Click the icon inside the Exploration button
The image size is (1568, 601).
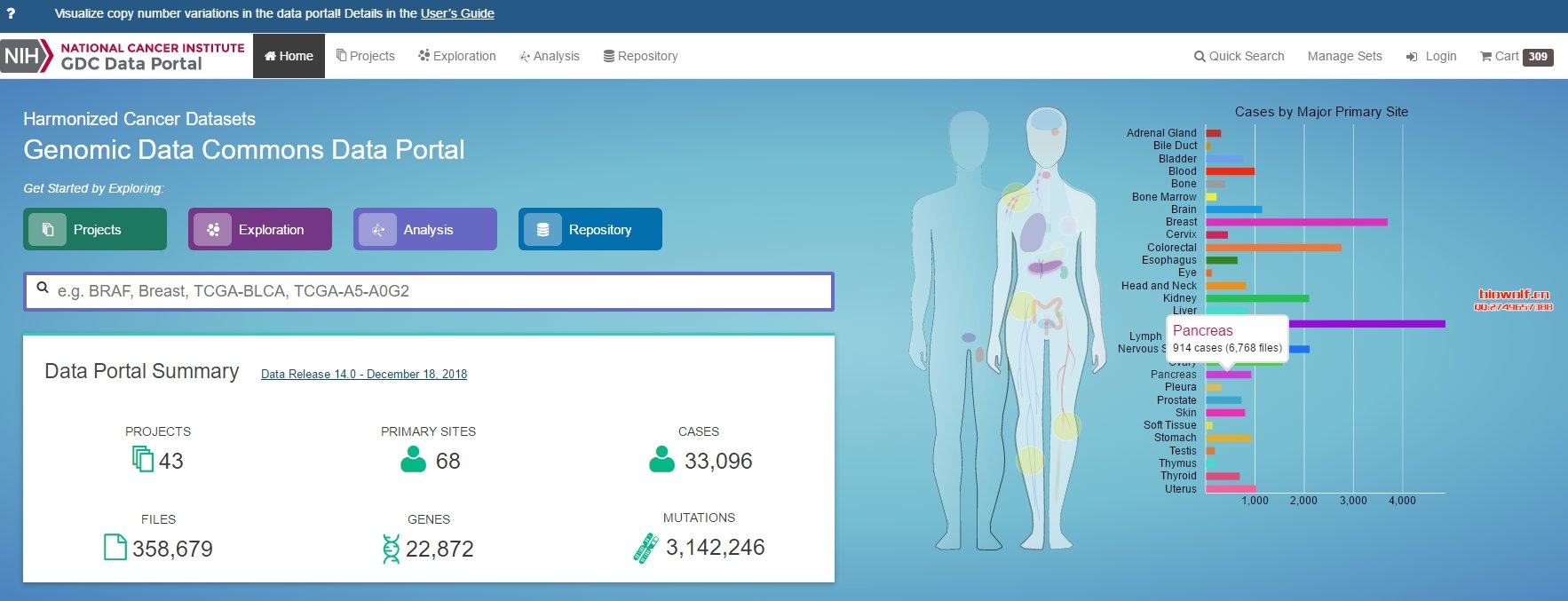click(x=212, y=229)
